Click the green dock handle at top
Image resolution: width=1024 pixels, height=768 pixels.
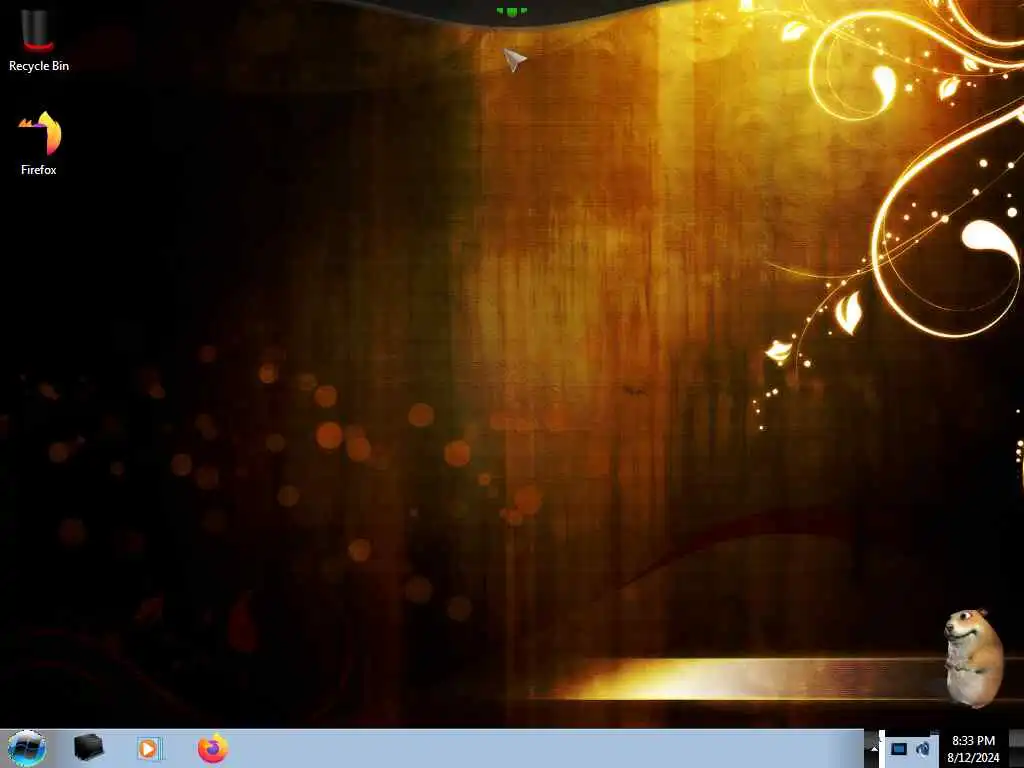(x=511, y=12)
